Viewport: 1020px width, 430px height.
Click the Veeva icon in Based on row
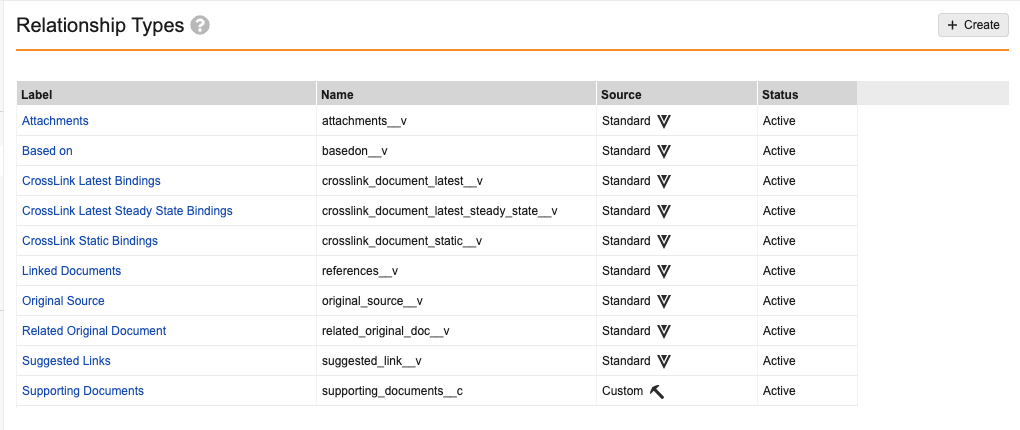664,151
